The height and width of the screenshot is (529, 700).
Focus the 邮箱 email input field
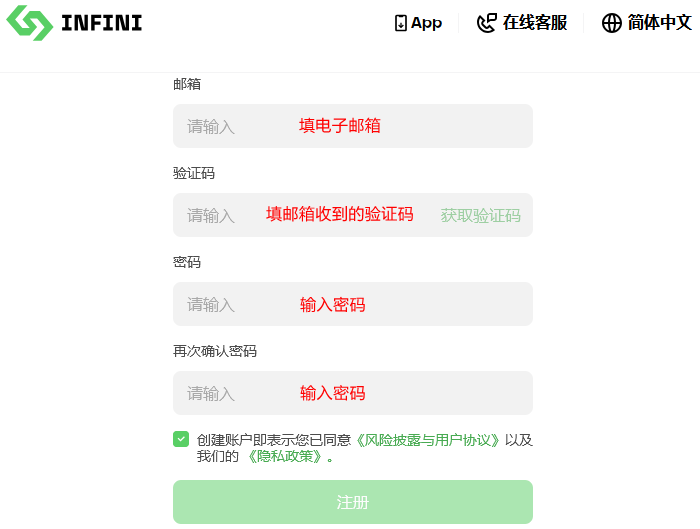(353, 126)
